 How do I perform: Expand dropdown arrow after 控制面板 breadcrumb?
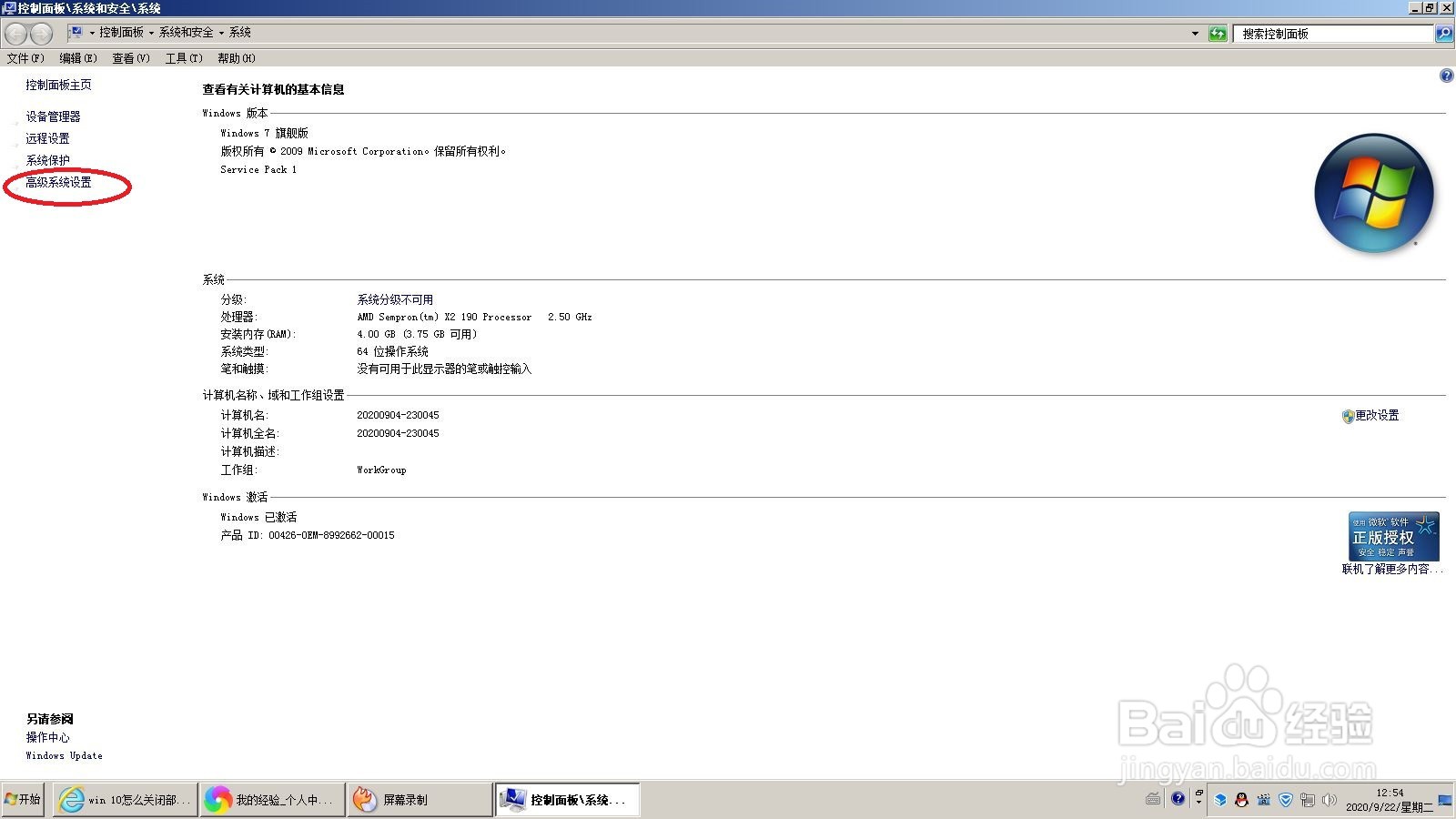pos(151,33)
